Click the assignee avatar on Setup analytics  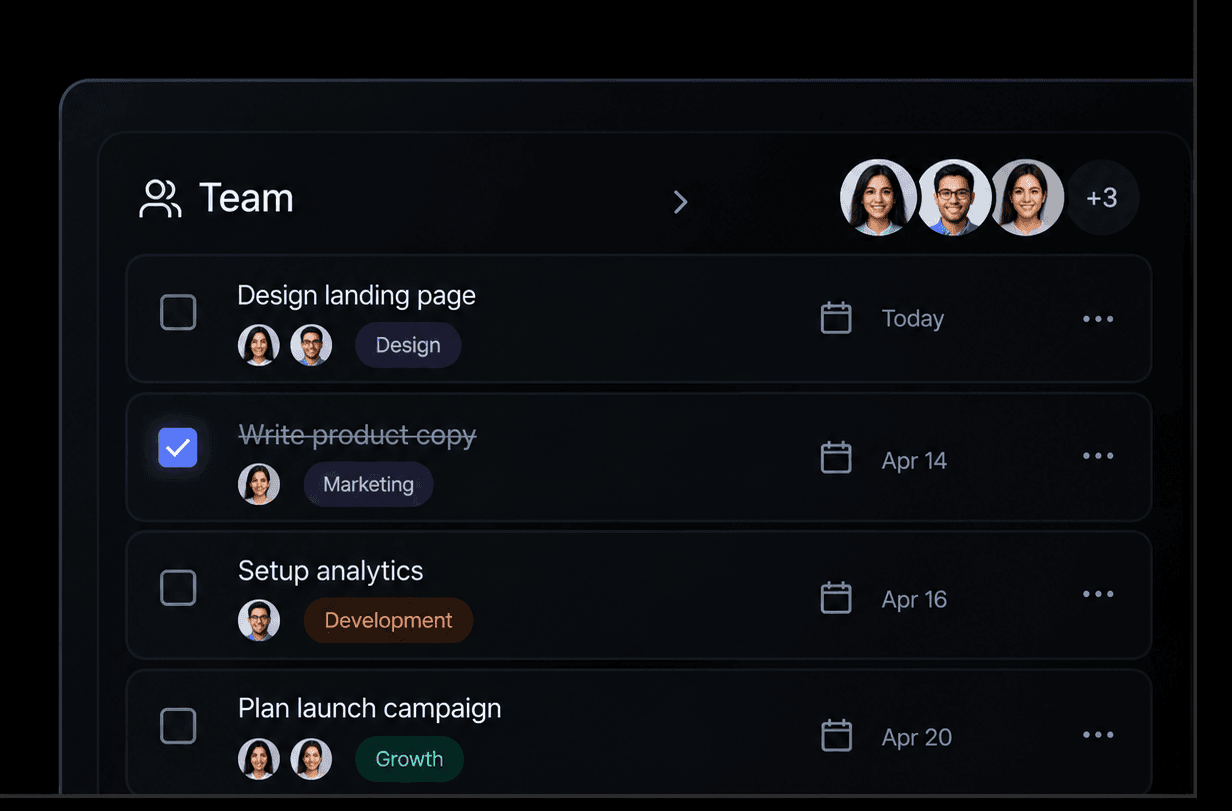[259, 620]
